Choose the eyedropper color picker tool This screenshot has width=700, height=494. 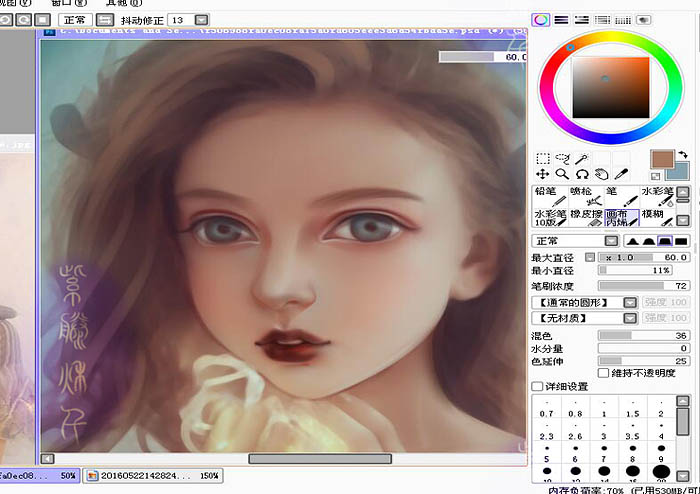[x=621, y=174]
